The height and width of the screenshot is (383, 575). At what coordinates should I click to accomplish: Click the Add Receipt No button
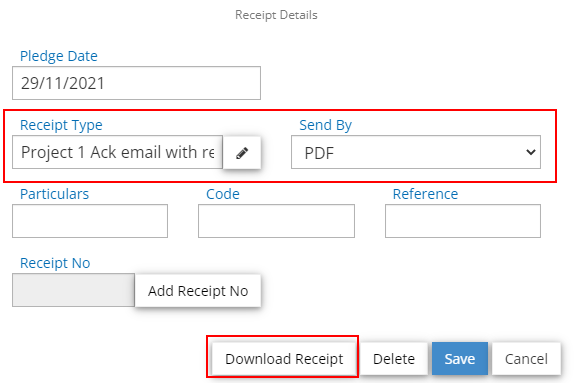click(198, 291)
